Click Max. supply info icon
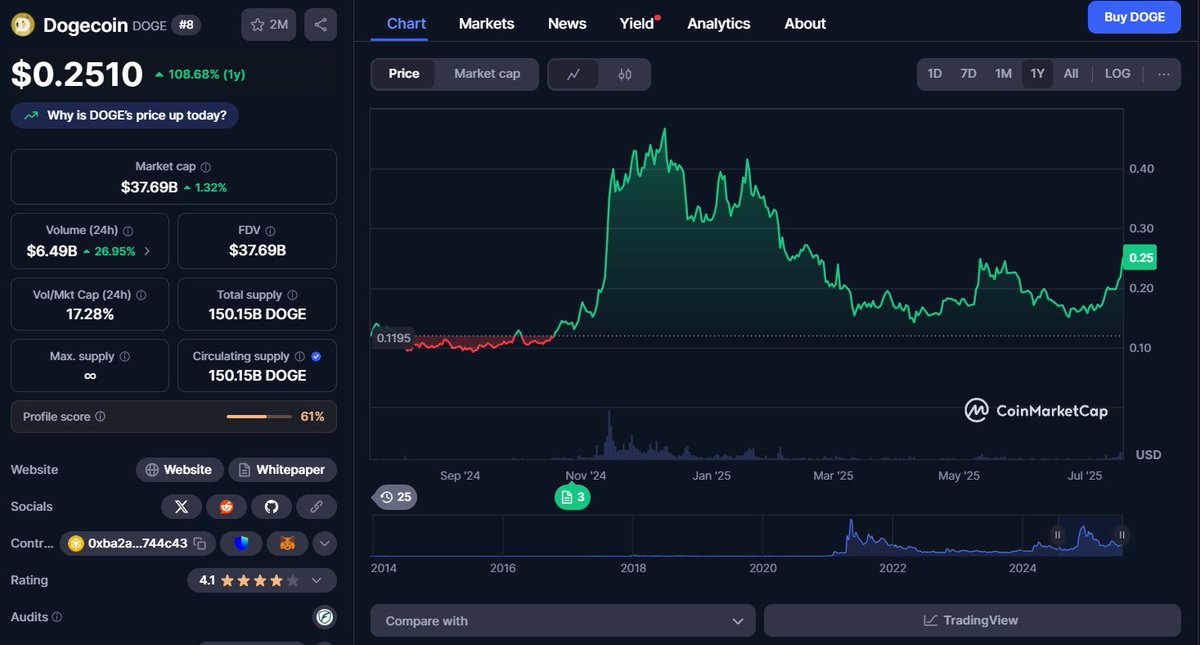Screen dimensions: 1200x645 (124, 357)
